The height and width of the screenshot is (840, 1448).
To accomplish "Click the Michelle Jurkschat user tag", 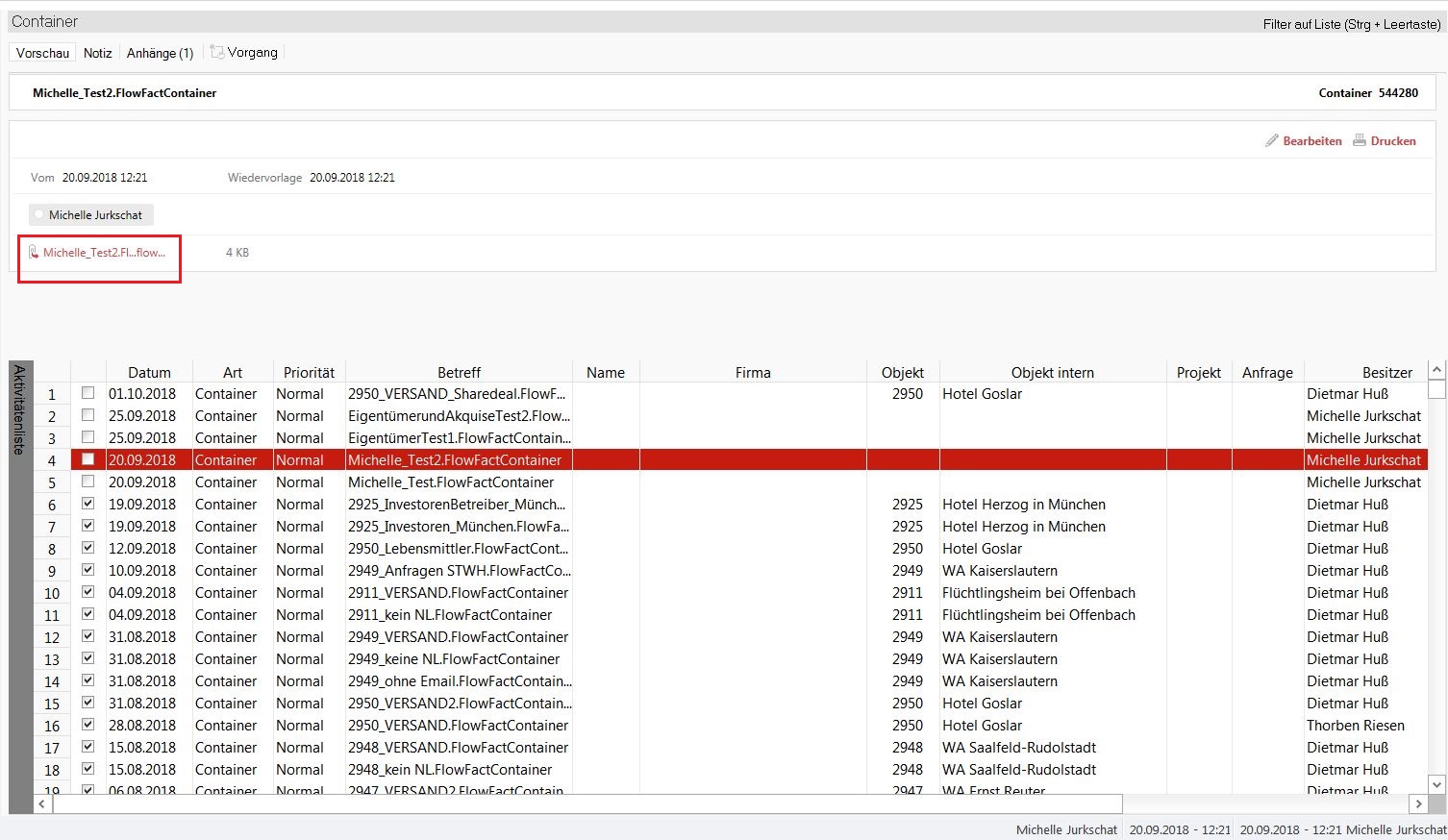I will pos(94,215).
